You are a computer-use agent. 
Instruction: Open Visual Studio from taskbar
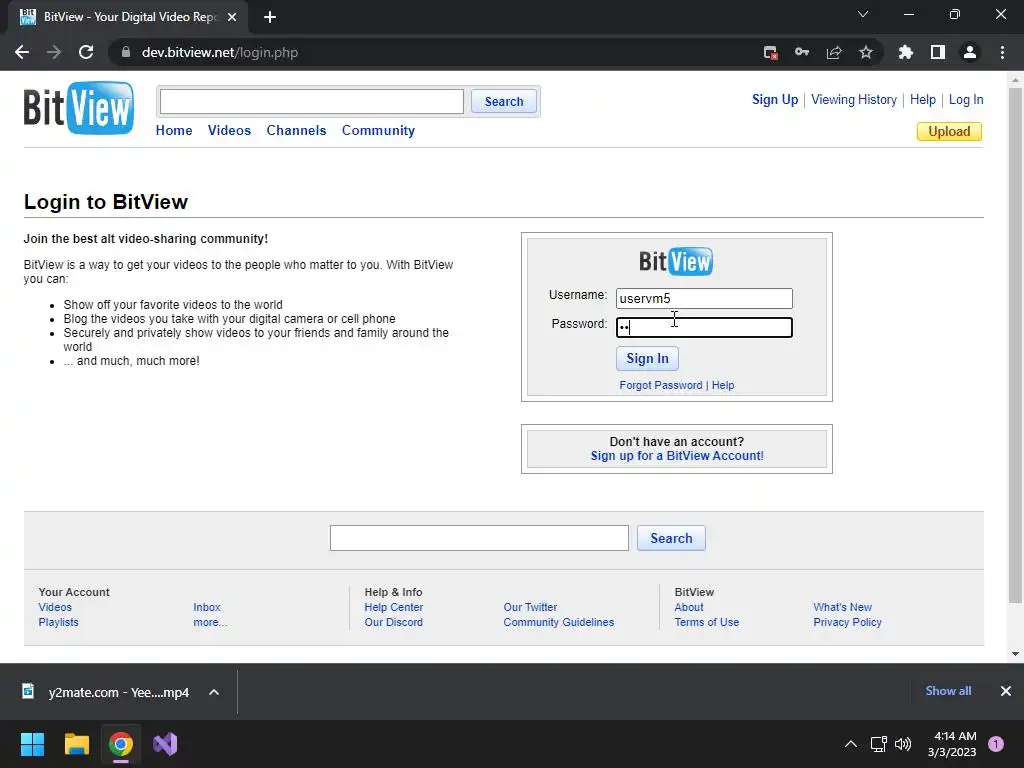[165, 744]
